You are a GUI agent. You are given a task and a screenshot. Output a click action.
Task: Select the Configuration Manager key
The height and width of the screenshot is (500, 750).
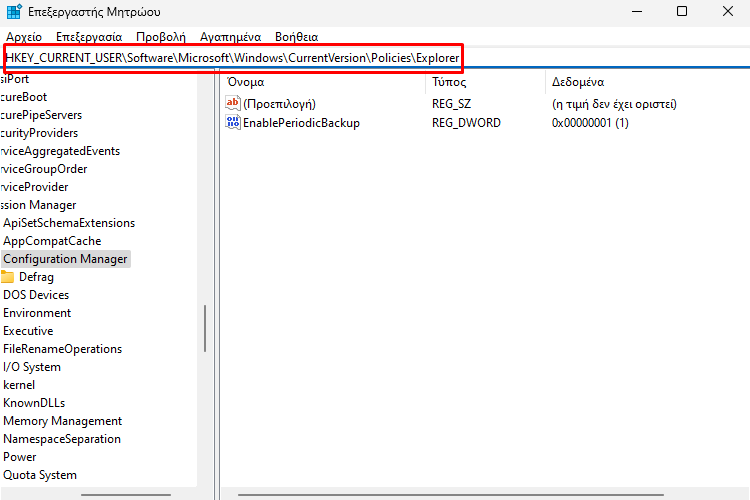click(x=66, y=259)
